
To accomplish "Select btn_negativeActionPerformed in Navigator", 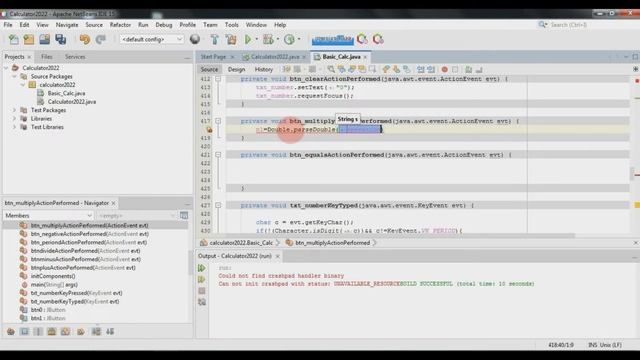I will coord(89,234).
